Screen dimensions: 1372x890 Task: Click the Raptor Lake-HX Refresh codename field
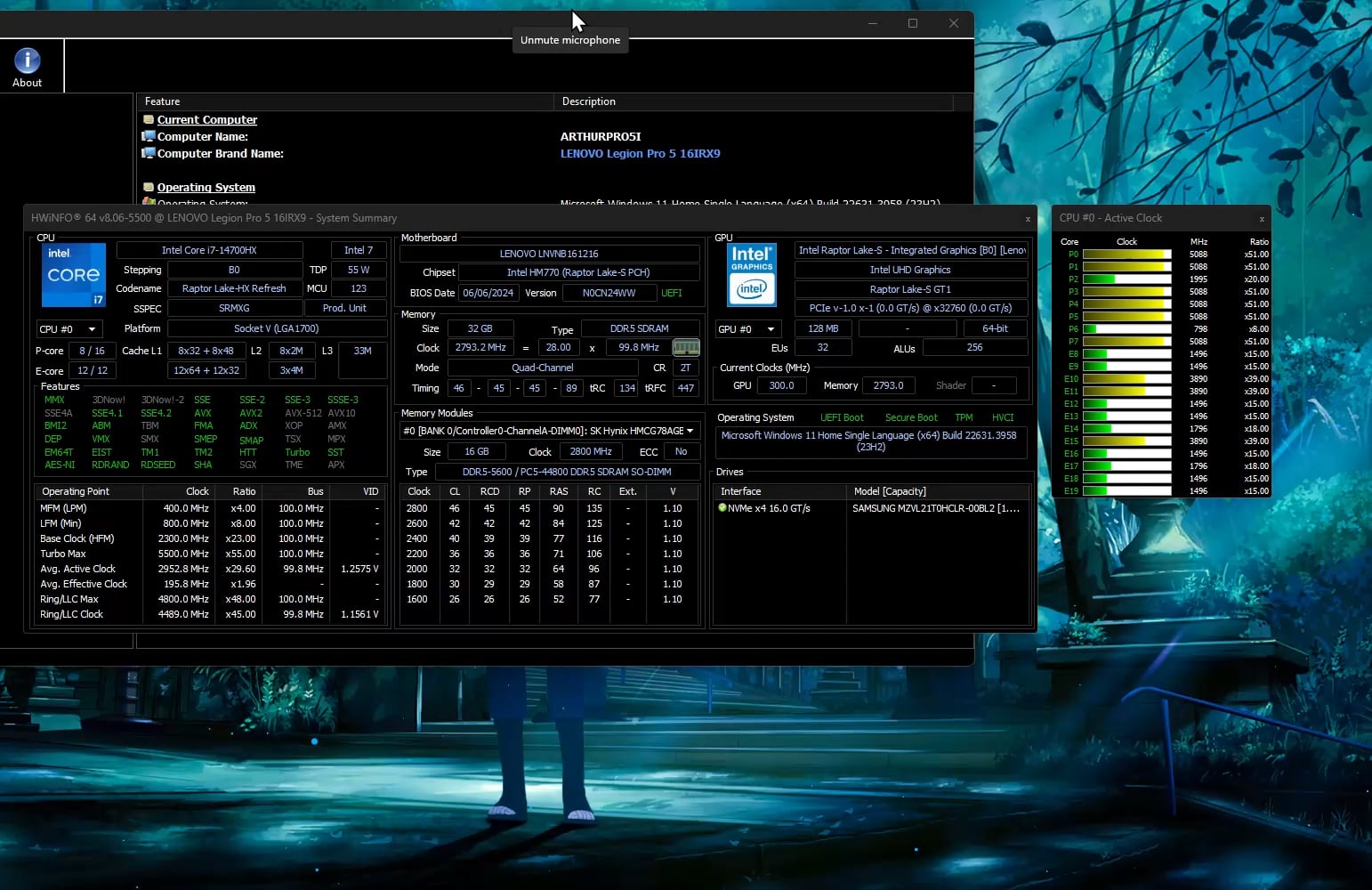234,288
